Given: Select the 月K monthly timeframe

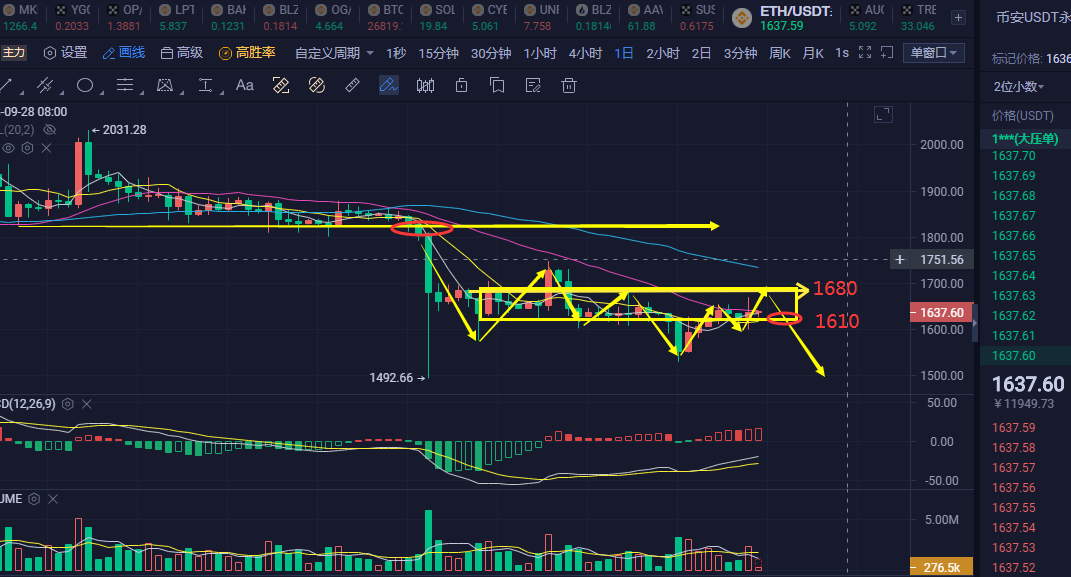Looking at the screenshot, I should point(813,53).
